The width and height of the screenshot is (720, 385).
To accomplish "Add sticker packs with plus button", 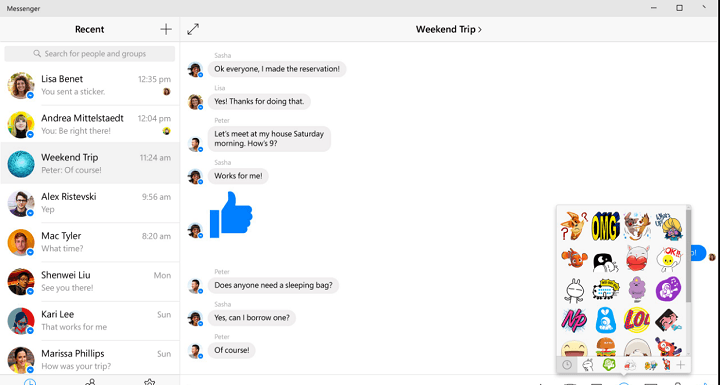I will [x=681, y=365].
